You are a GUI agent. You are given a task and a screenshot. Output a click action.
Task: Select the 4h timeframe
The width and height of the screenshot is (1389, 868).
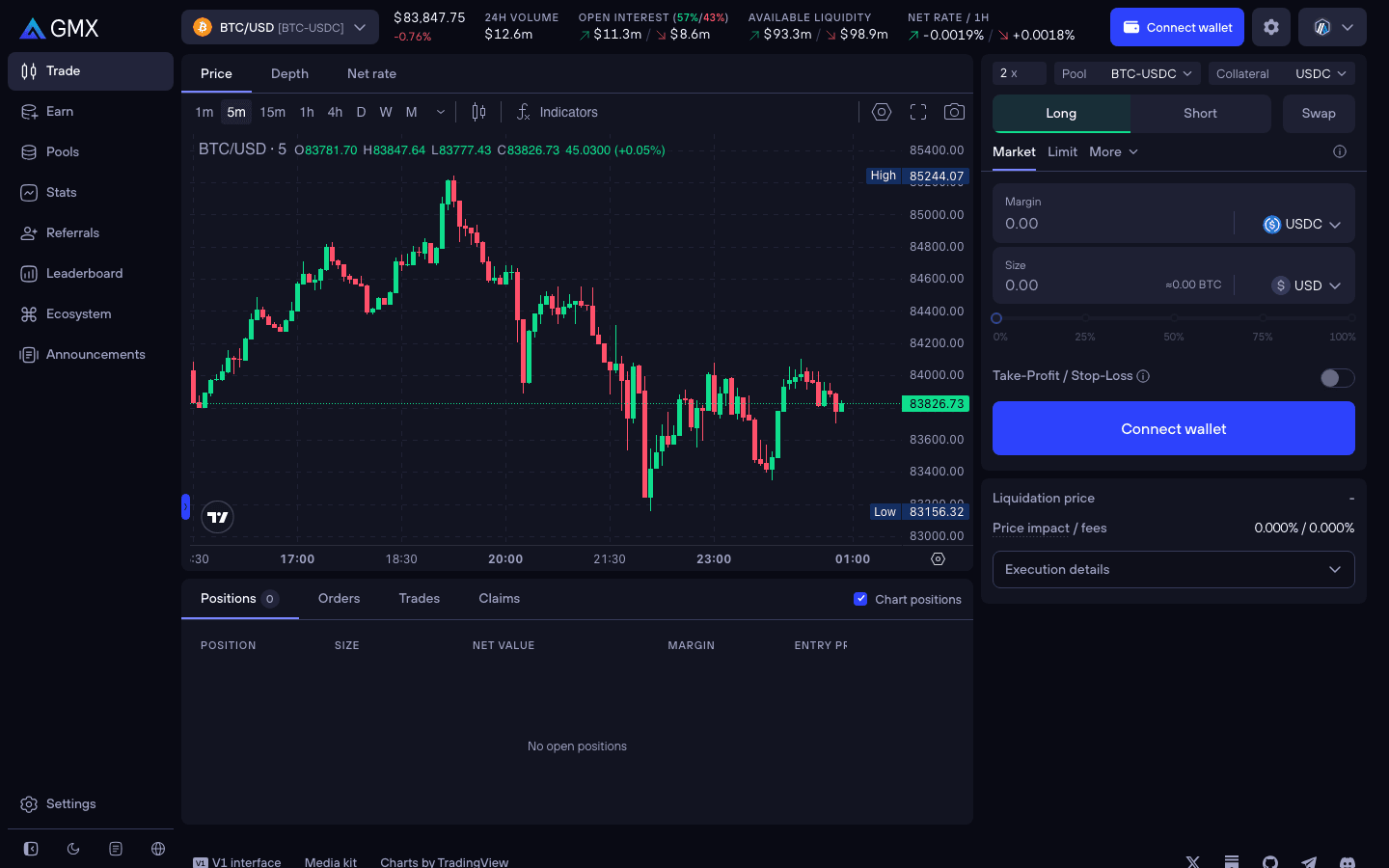[x=335, y=112]
